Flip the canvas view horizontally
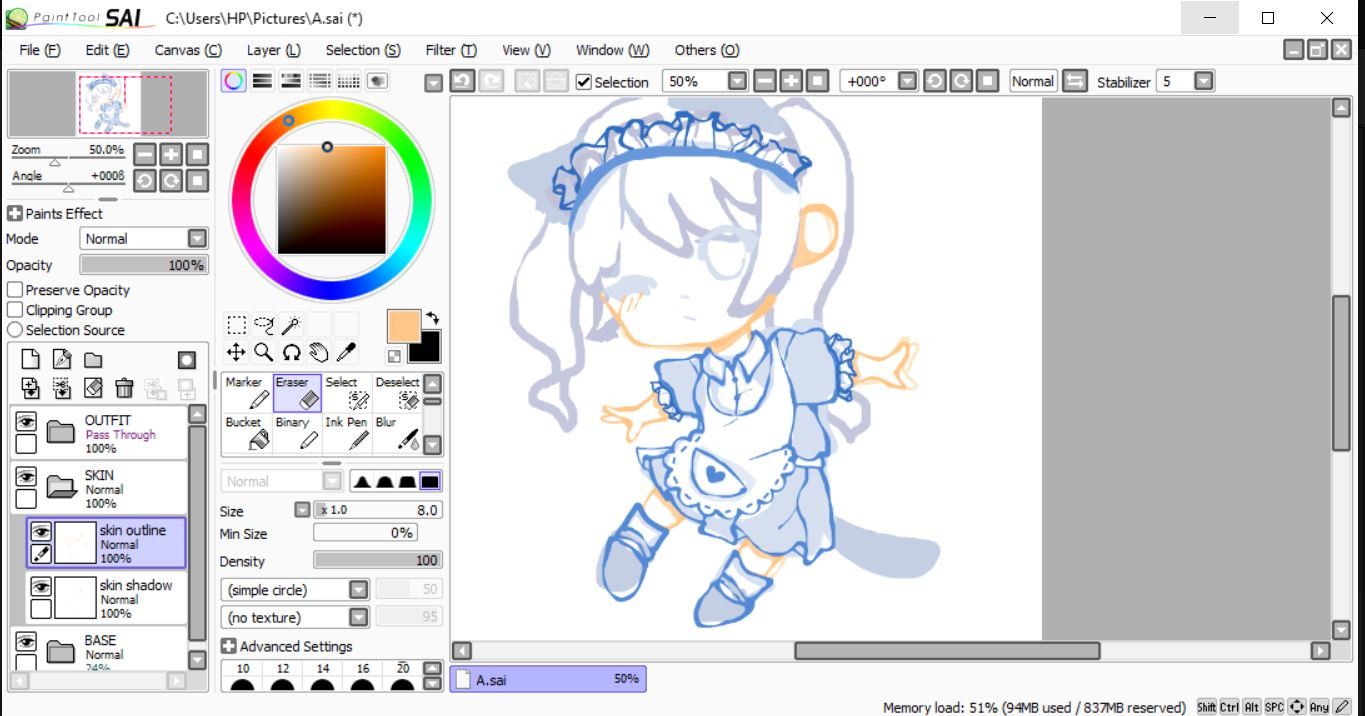 (1075, 81)
